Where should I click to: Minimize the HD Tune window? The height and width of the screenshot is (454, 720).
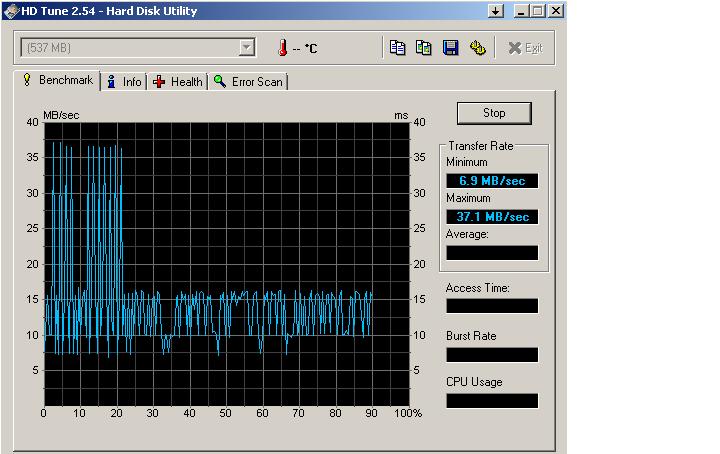point(521,11)
